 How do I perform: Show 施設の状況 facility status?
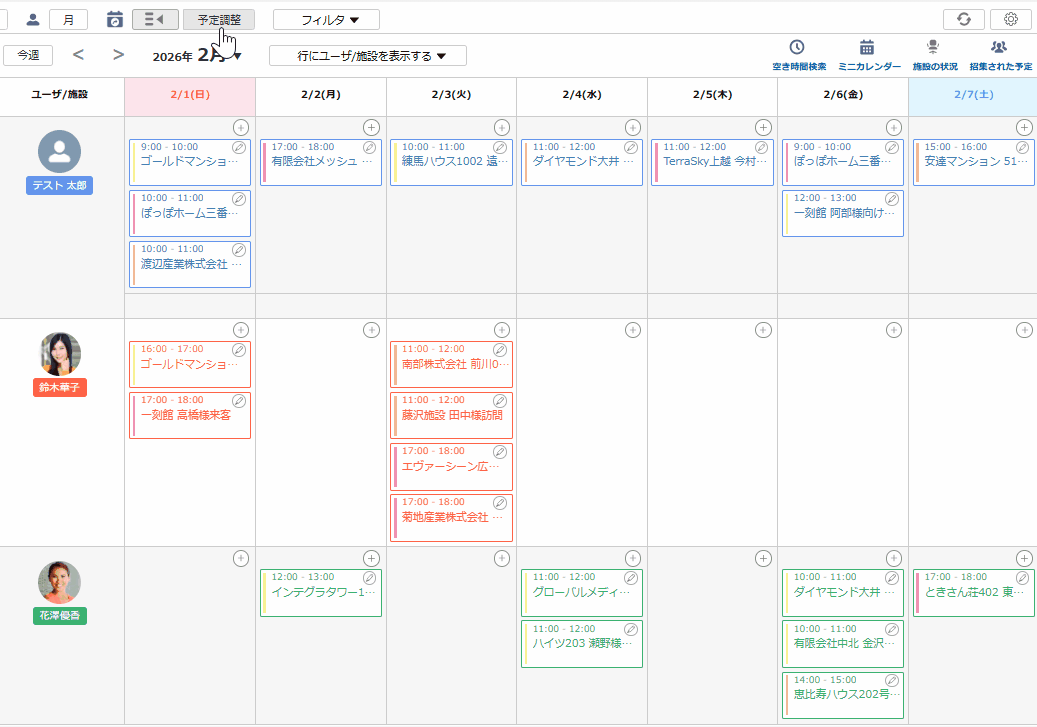pyautogui.click(x=934, y=54)
